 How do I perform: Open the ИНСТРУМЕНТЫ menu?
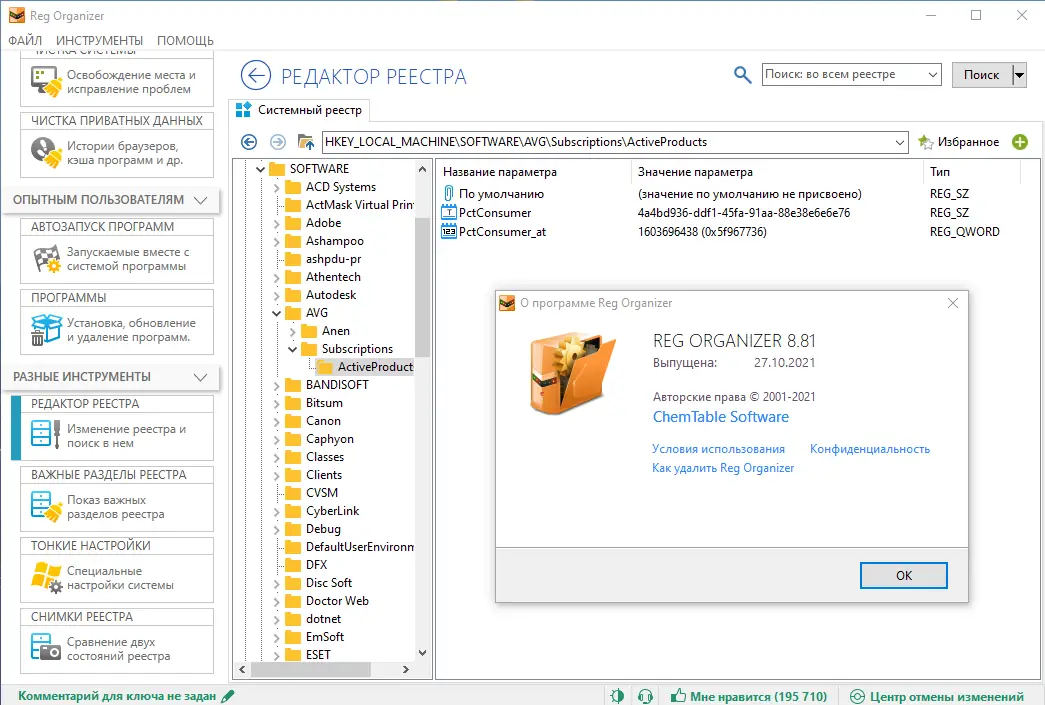tap(99, 41)
